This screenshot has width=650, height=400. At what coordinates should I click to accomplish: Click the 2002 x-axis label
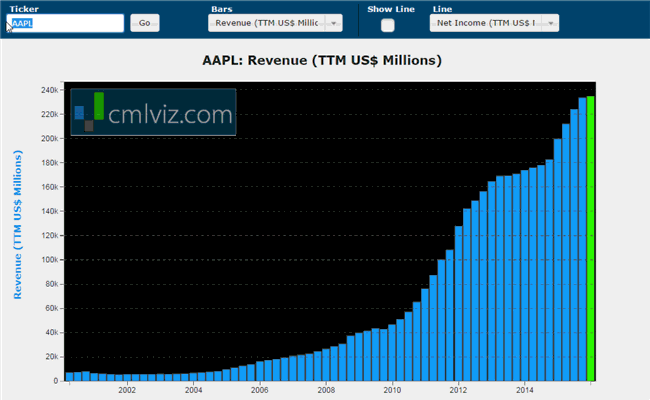click(x=127, y=390)
